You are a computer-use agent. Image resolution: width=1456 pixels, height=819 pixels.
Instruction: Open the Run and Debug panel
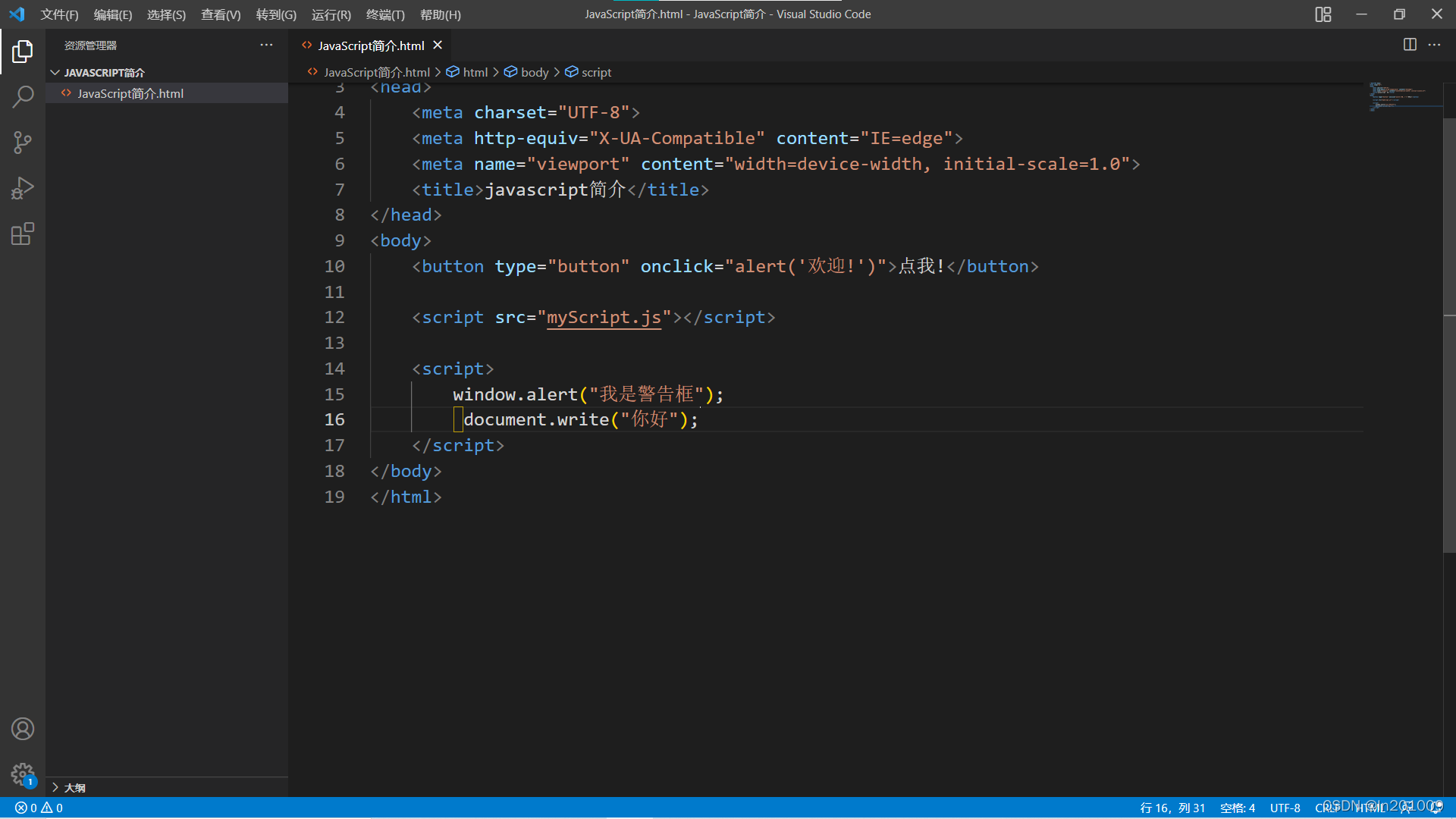(23, 188)
